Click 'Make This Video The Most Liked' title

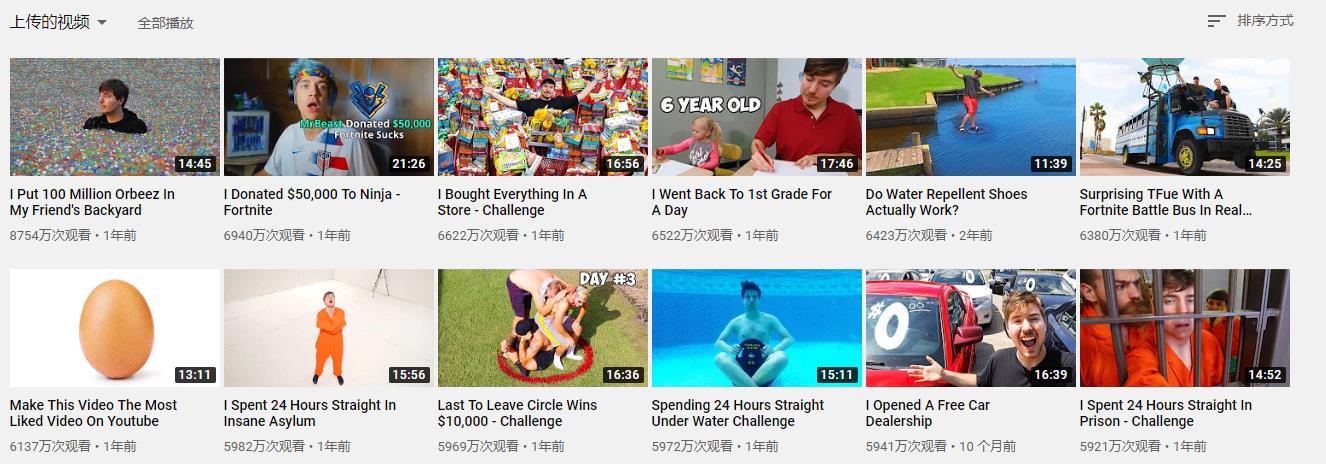coord(94,413)
